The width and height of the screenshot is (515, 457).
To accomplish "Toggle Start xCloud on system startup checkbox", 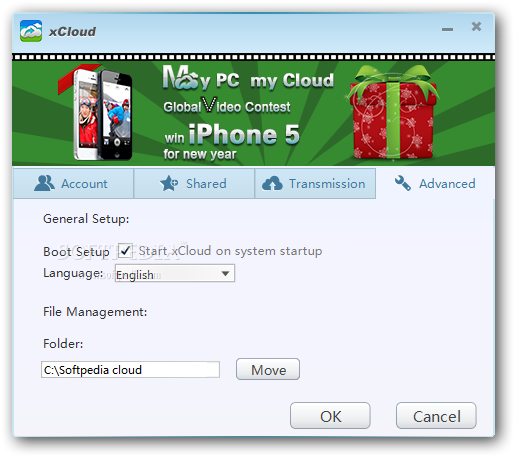I will point(125,251).
